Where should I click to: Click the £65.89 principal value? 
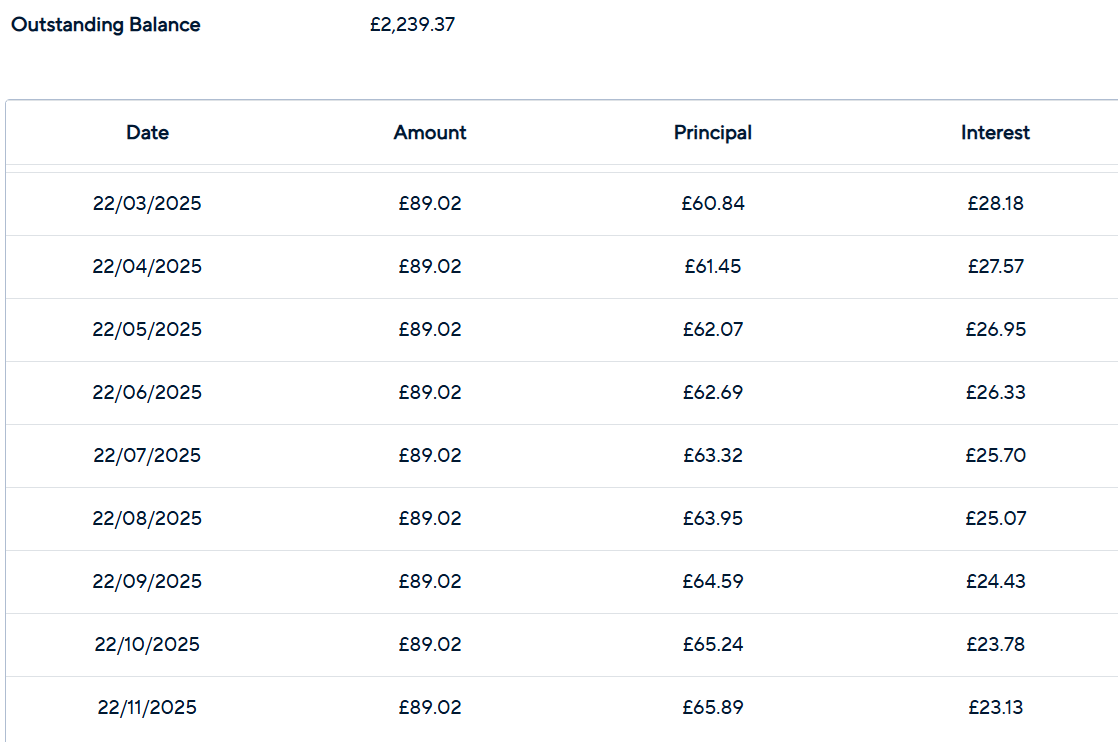point(713,707)
